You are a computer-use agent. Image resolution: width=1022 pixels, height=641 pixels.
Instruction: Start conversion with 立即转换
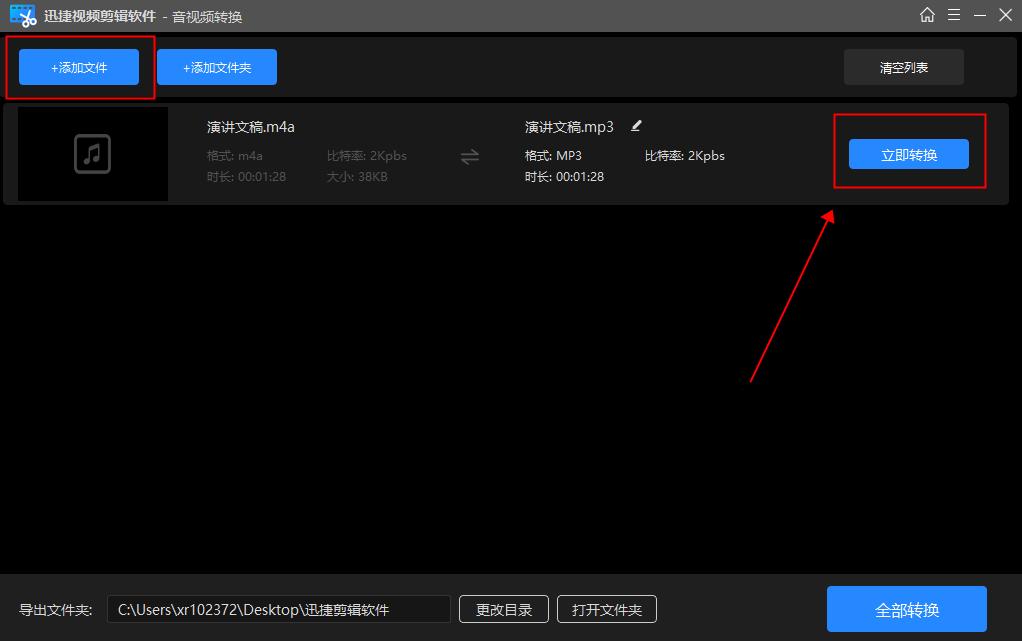(908, 154)
